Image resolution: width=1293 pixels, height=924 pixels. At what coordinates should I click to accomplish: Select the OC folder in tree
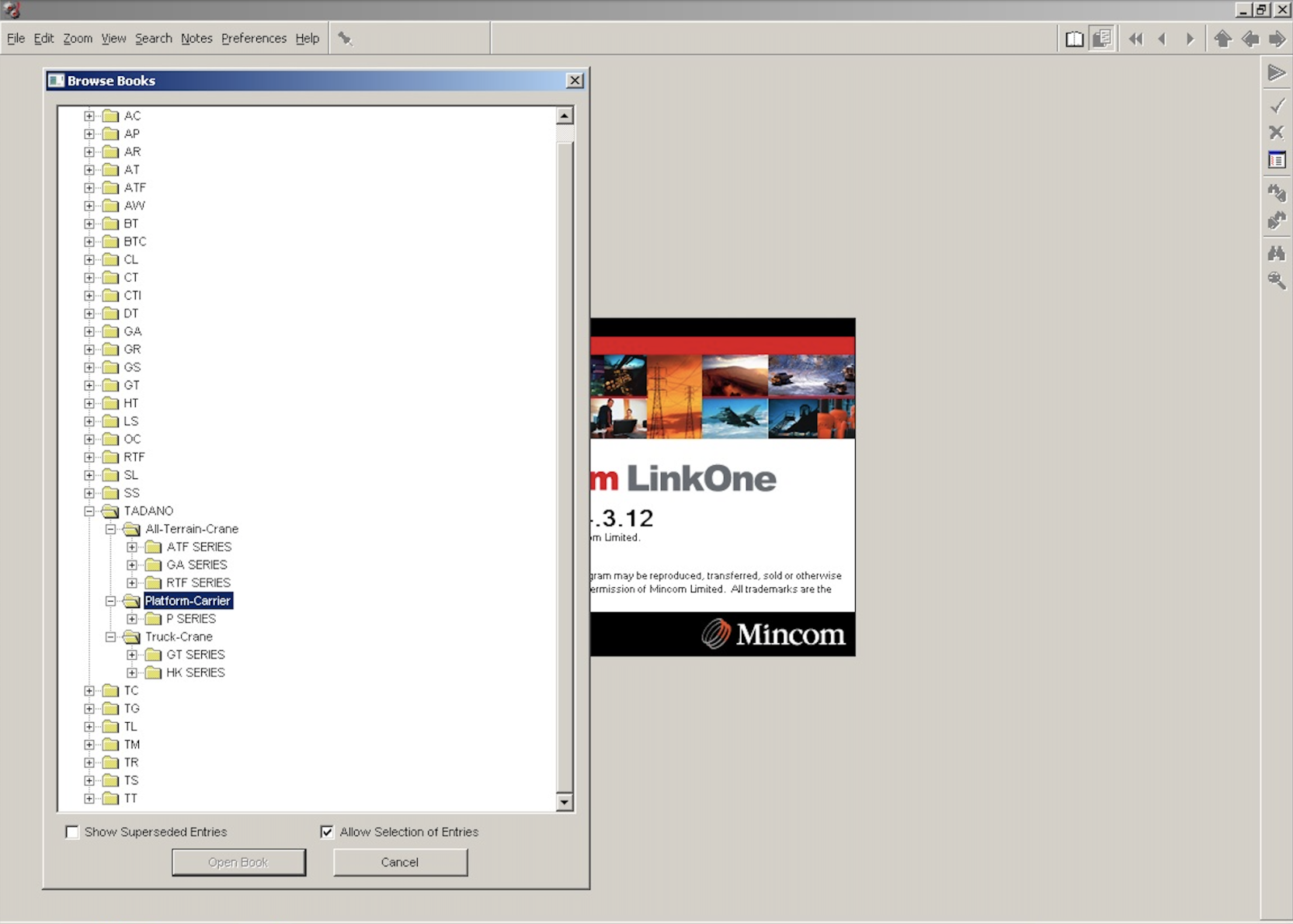coord(133,439)
